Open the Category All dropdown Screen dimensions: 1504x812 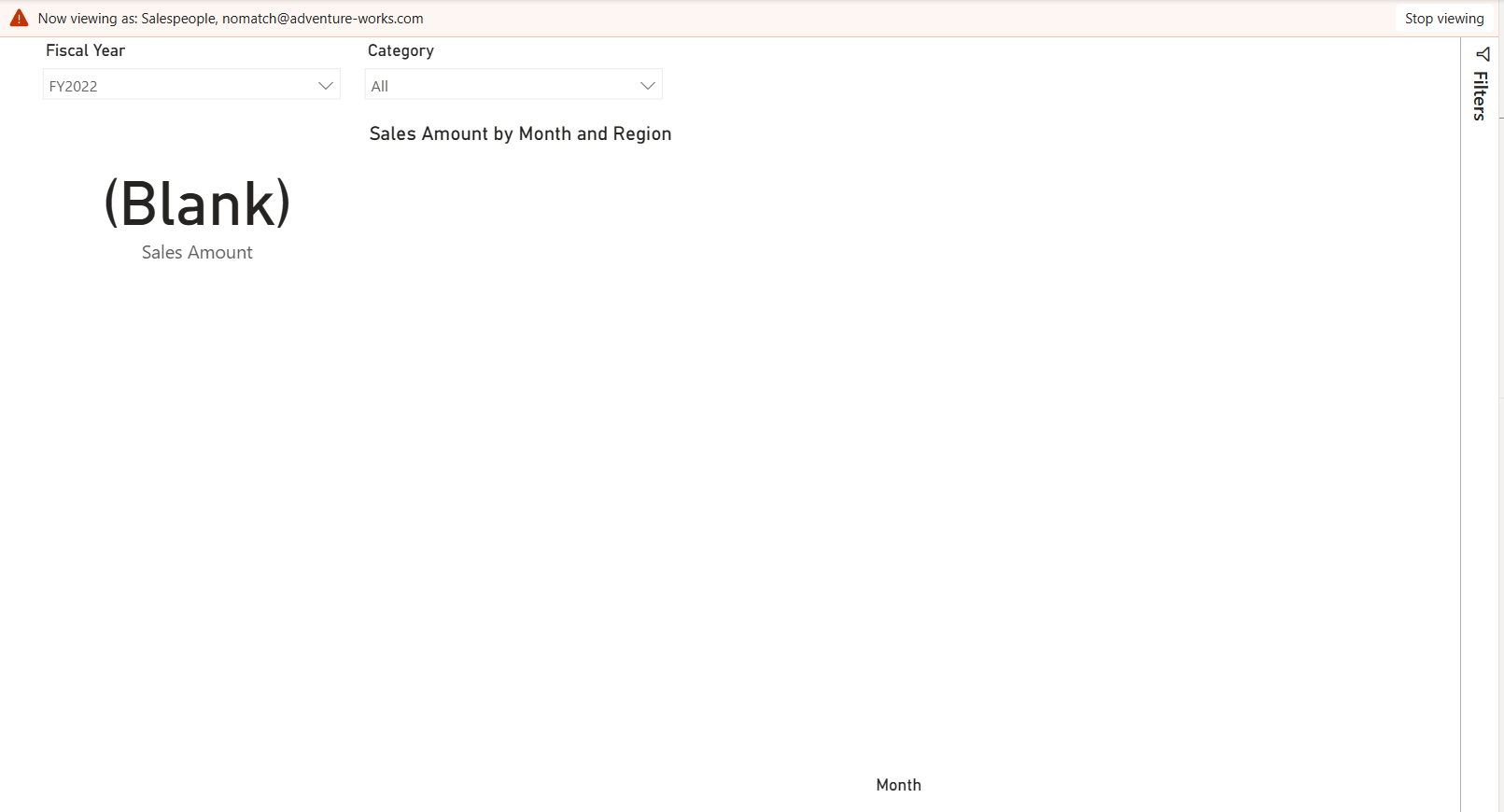click(x=513, y=85)
